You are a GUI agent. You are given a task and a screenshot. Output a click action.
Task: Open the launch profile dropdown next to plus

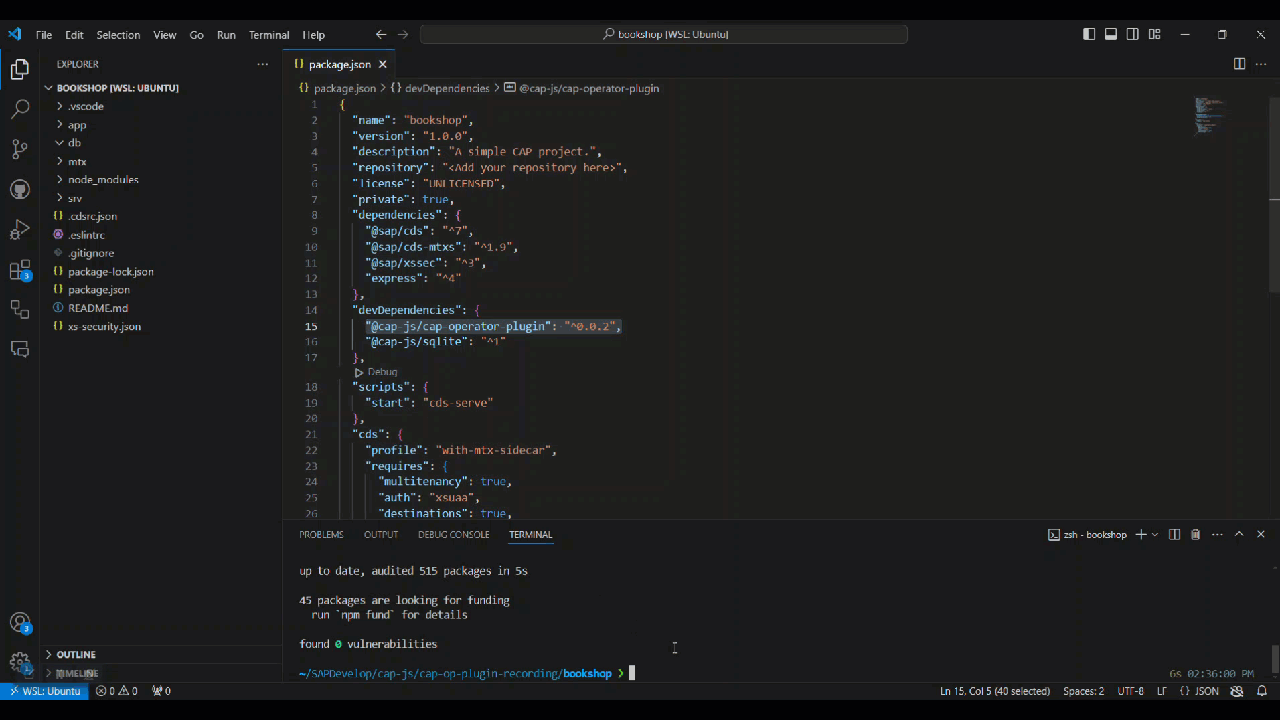tap(1155, 535)
